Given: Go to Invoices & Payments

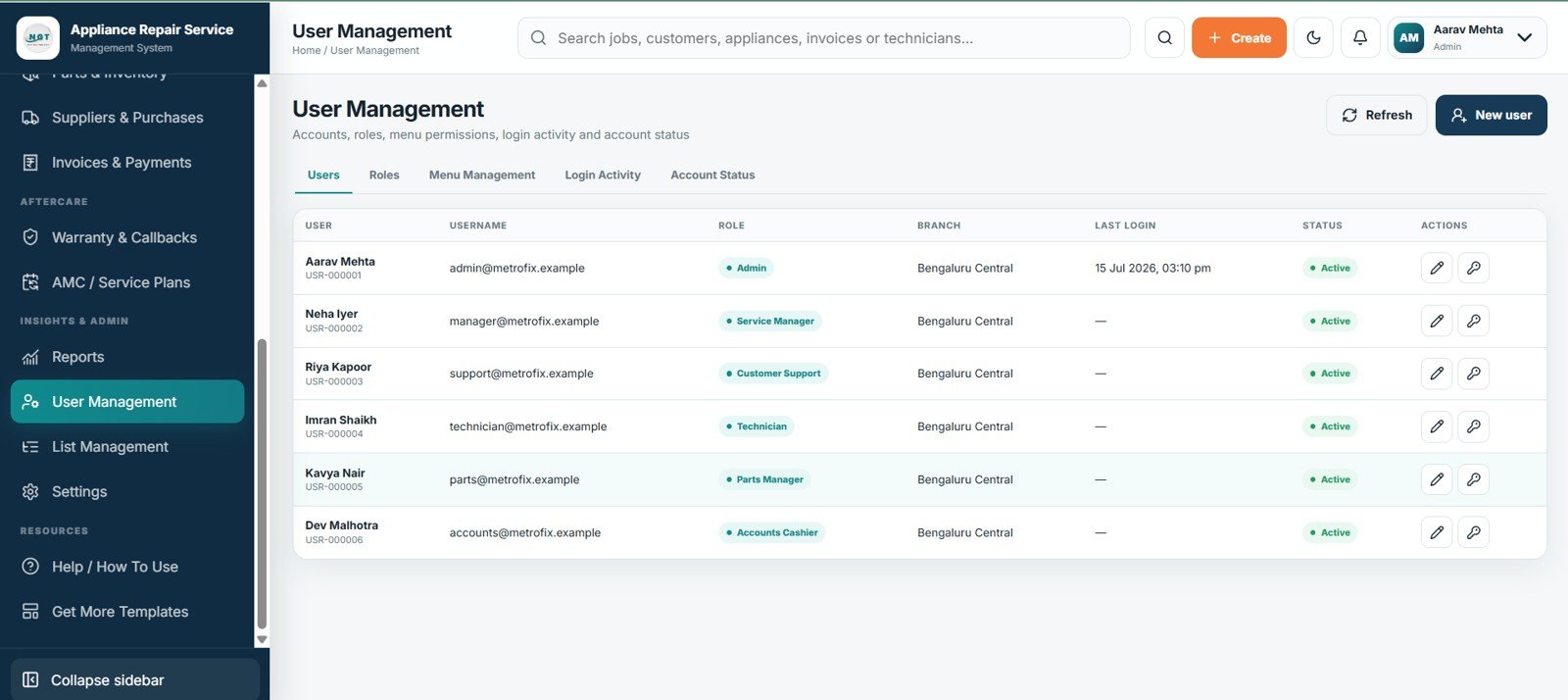Looking at the screenshot, I should (x=127, y=163).
